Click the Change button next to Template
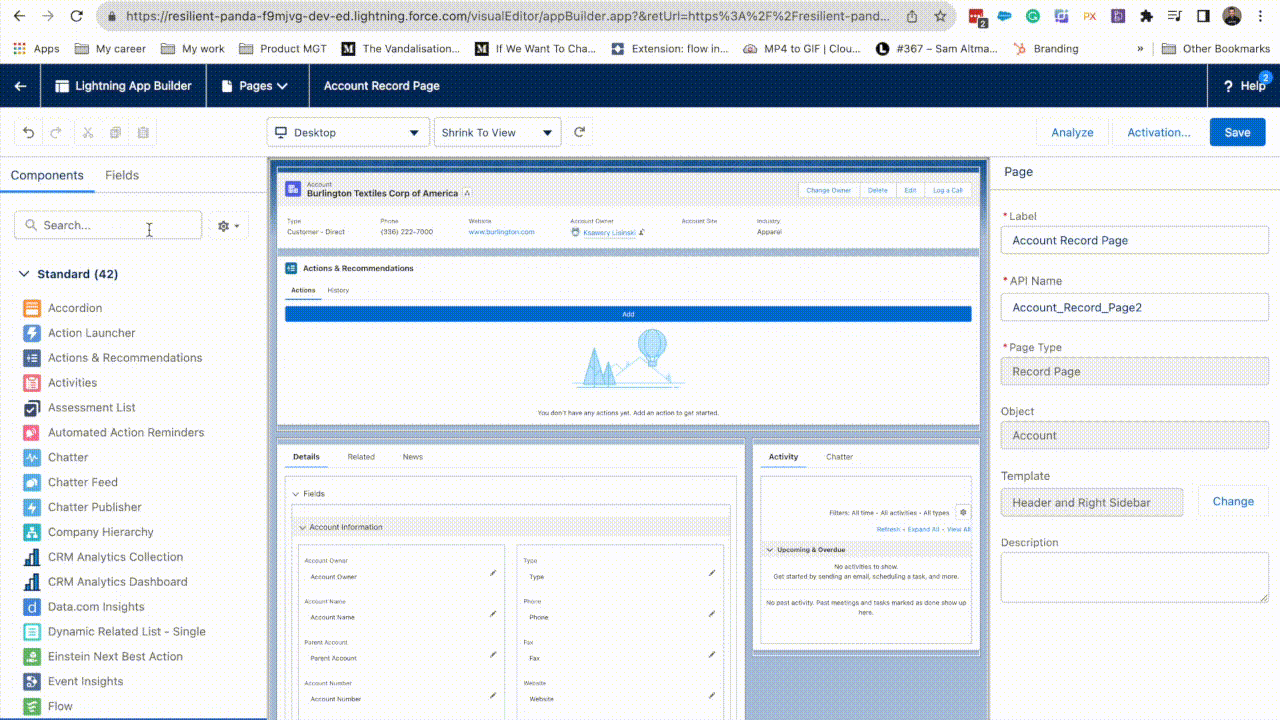The width and height of the screenshot is (1280, 720). pyautogui.click(x=1232, y=501)
